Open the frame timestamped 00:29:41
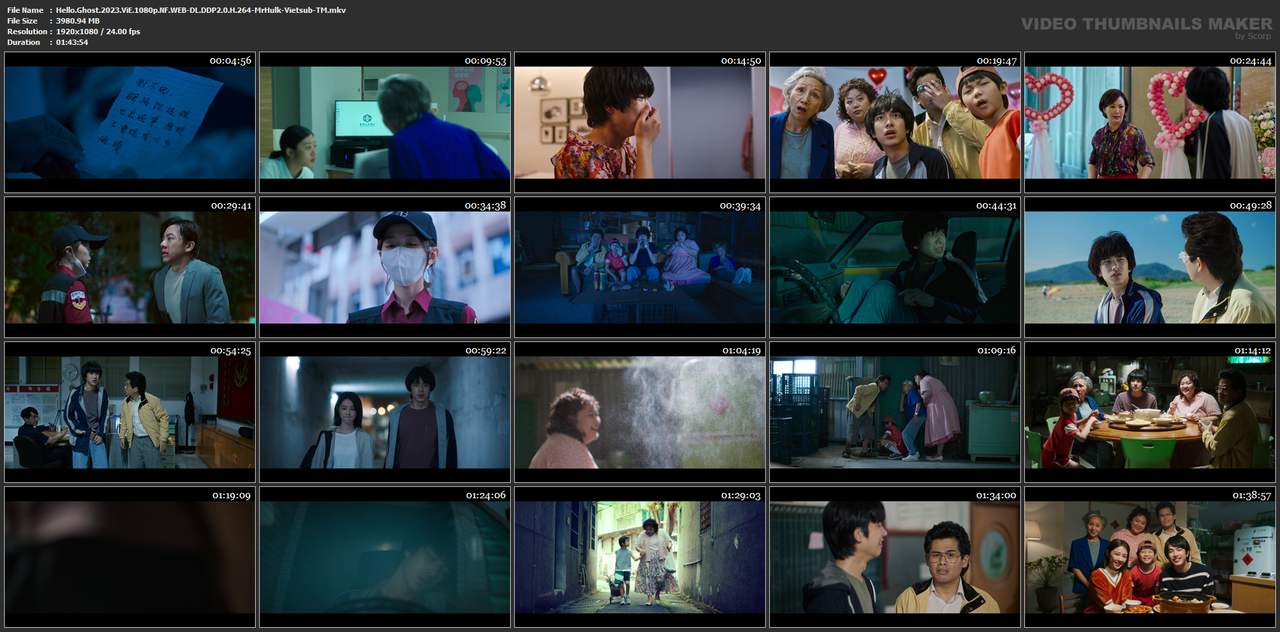 pyautogui.click(x=130, y=267)
